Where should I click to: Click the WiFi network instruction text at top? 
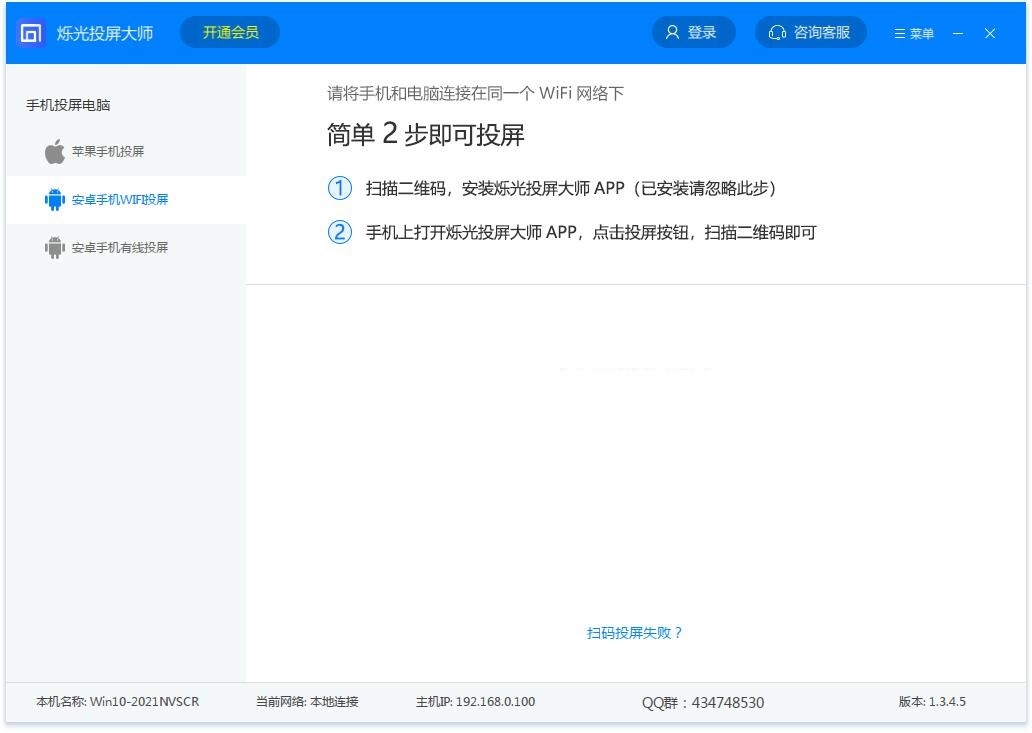coord(475,93)
